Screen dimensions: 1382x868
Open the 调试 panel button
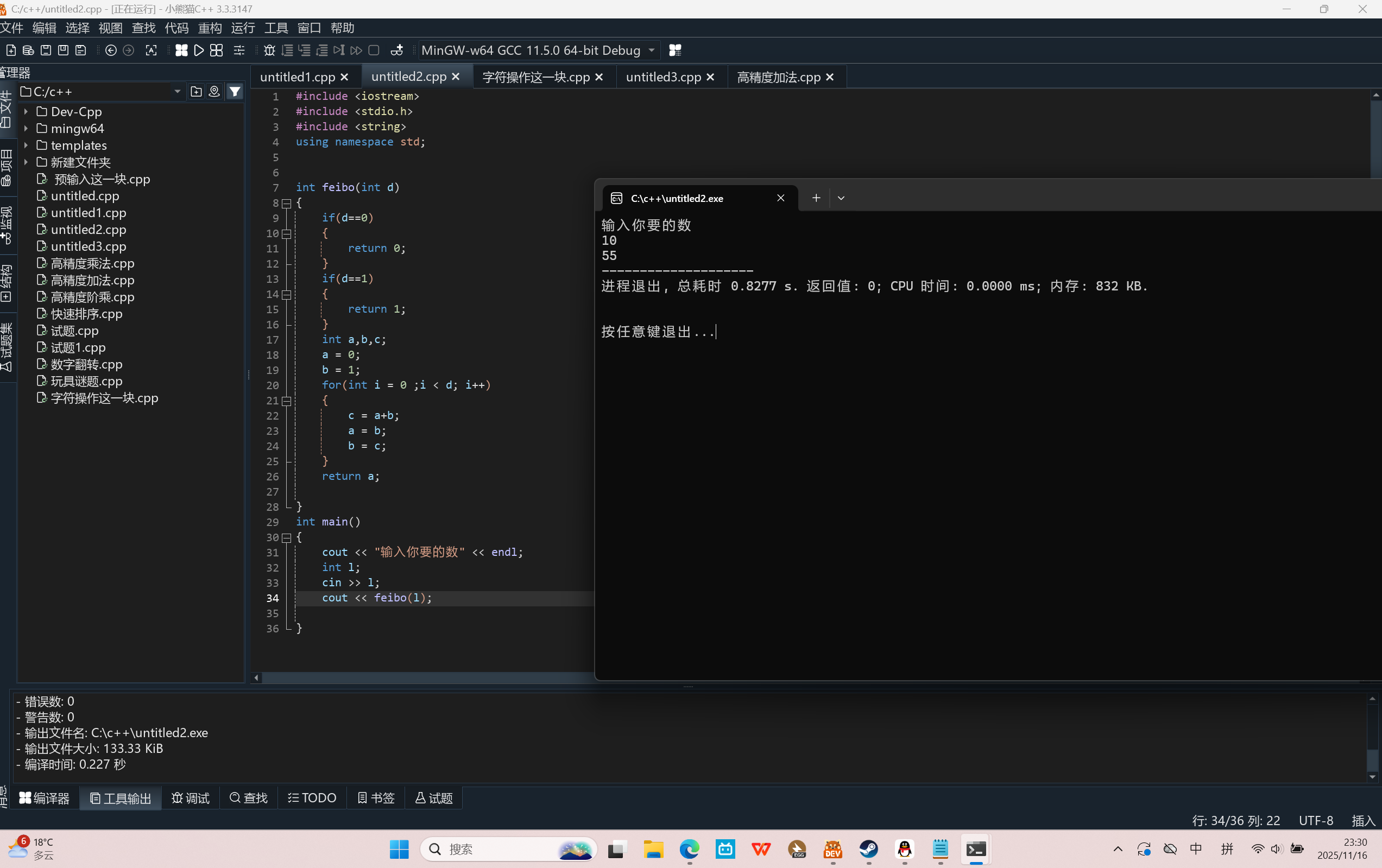pyautogui.click(x=191, y=797)
